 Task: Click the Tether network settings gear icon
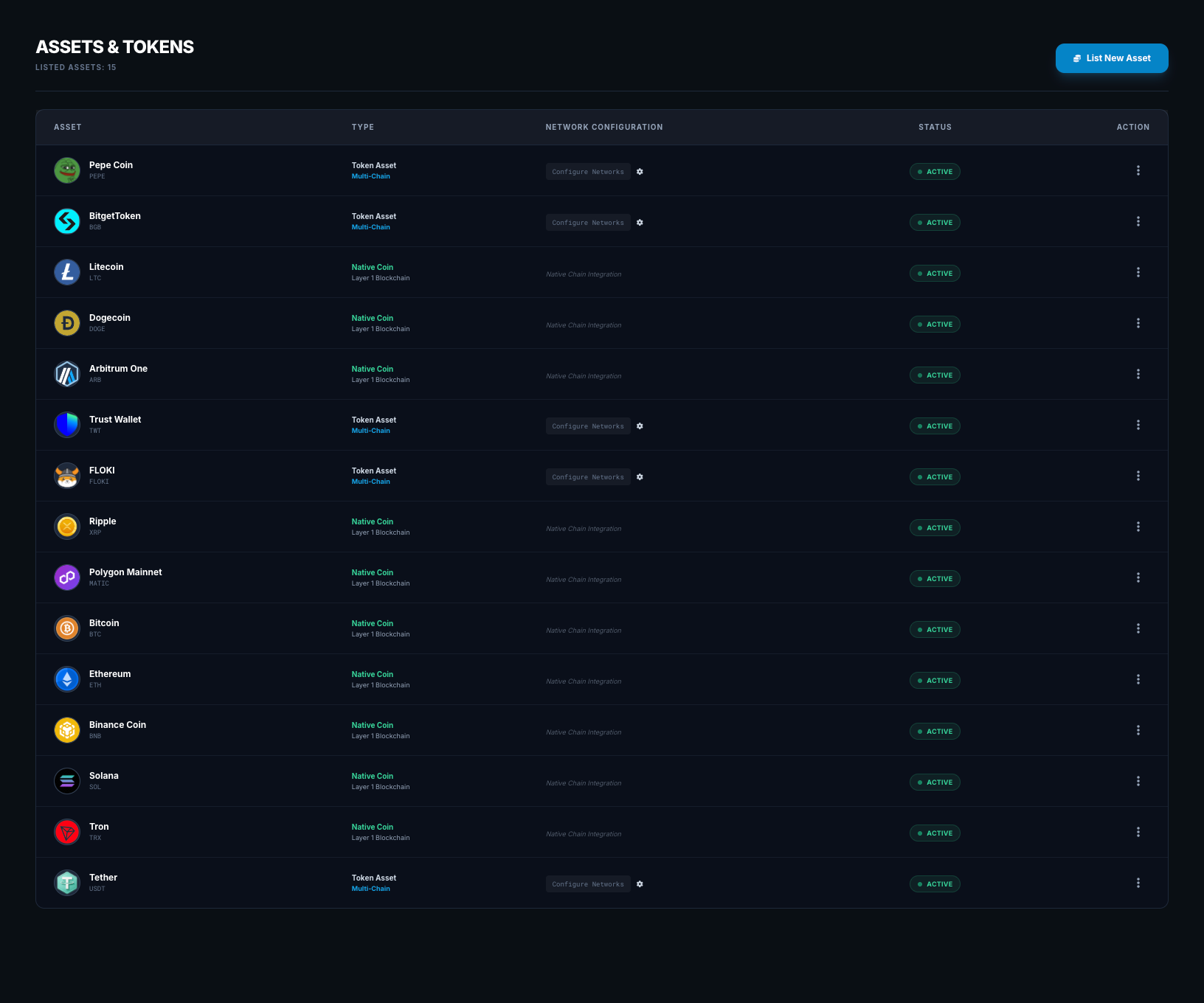point(640,884)
